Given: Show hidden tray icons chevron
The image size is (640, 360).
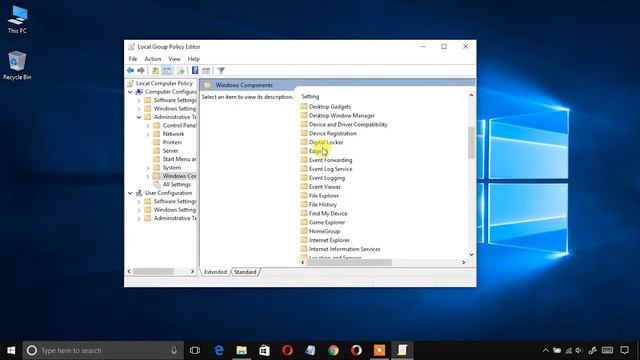Looking at the screenshot, I should click(x=546, y=350).
